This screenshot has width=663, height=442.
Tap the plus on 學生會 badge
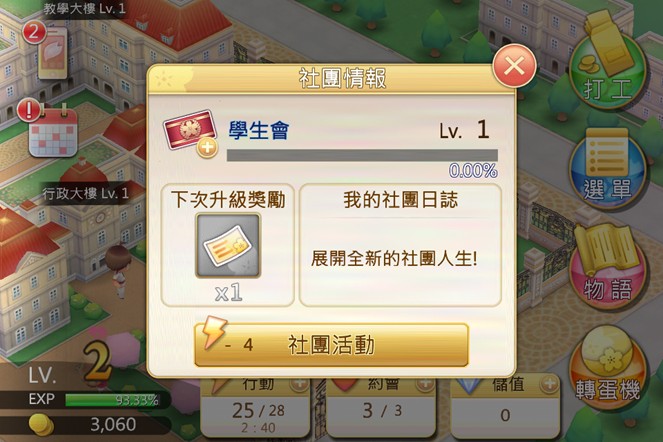pyautogui.click(x=207, y=148)
